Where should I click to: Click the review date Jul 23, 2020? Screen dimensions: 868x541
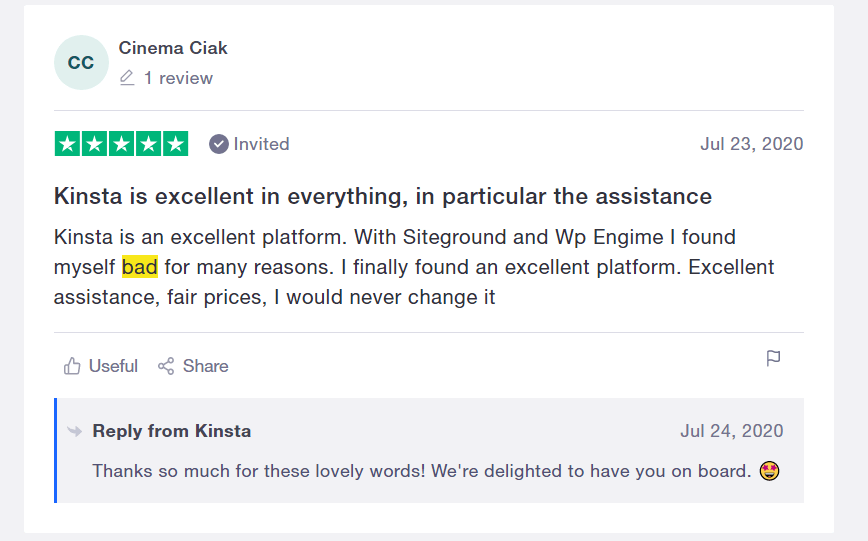pos(751,144)
